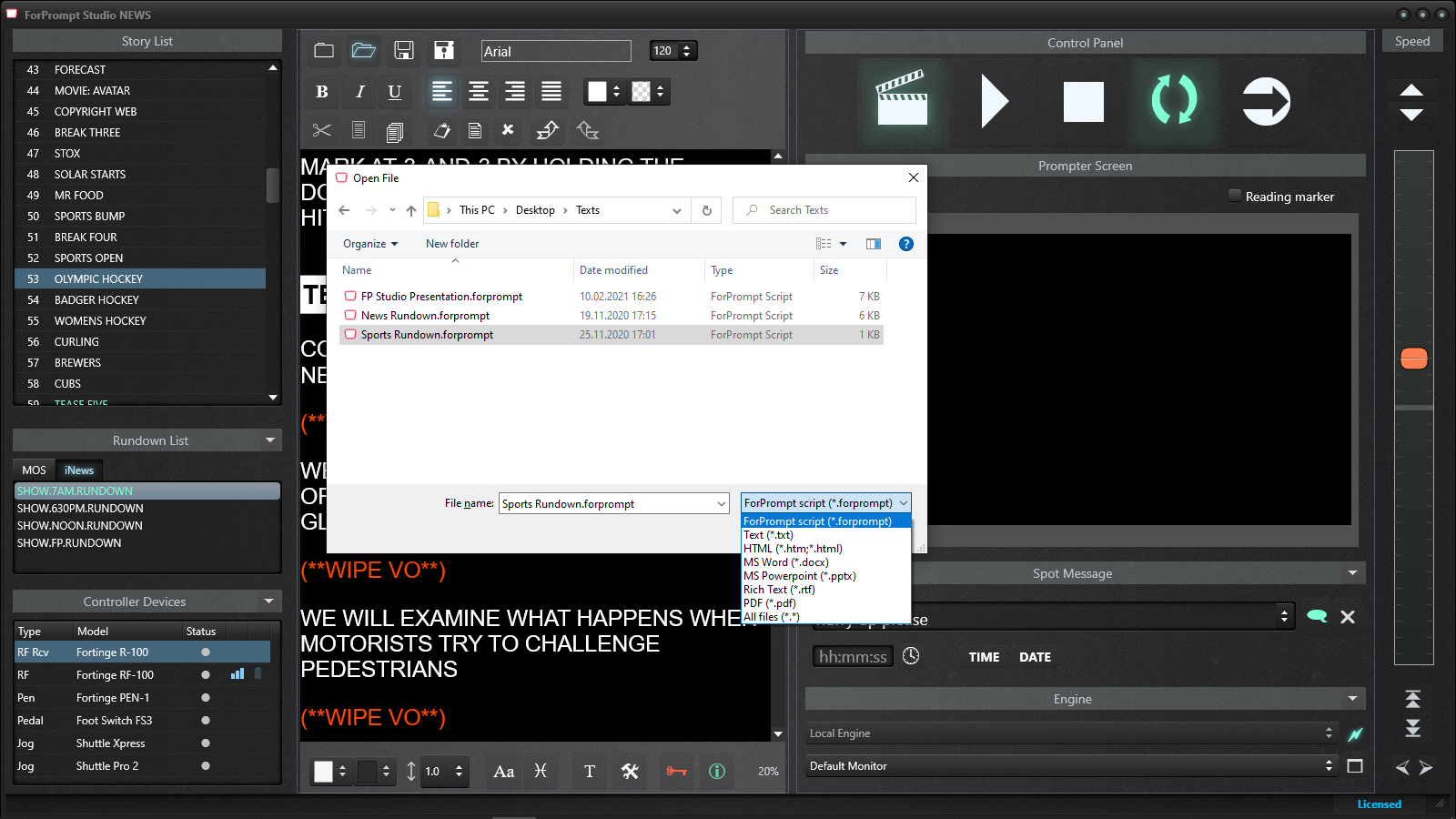Collapse the Engine panel arrow
1456x819 pixels.
[1352, 699]
